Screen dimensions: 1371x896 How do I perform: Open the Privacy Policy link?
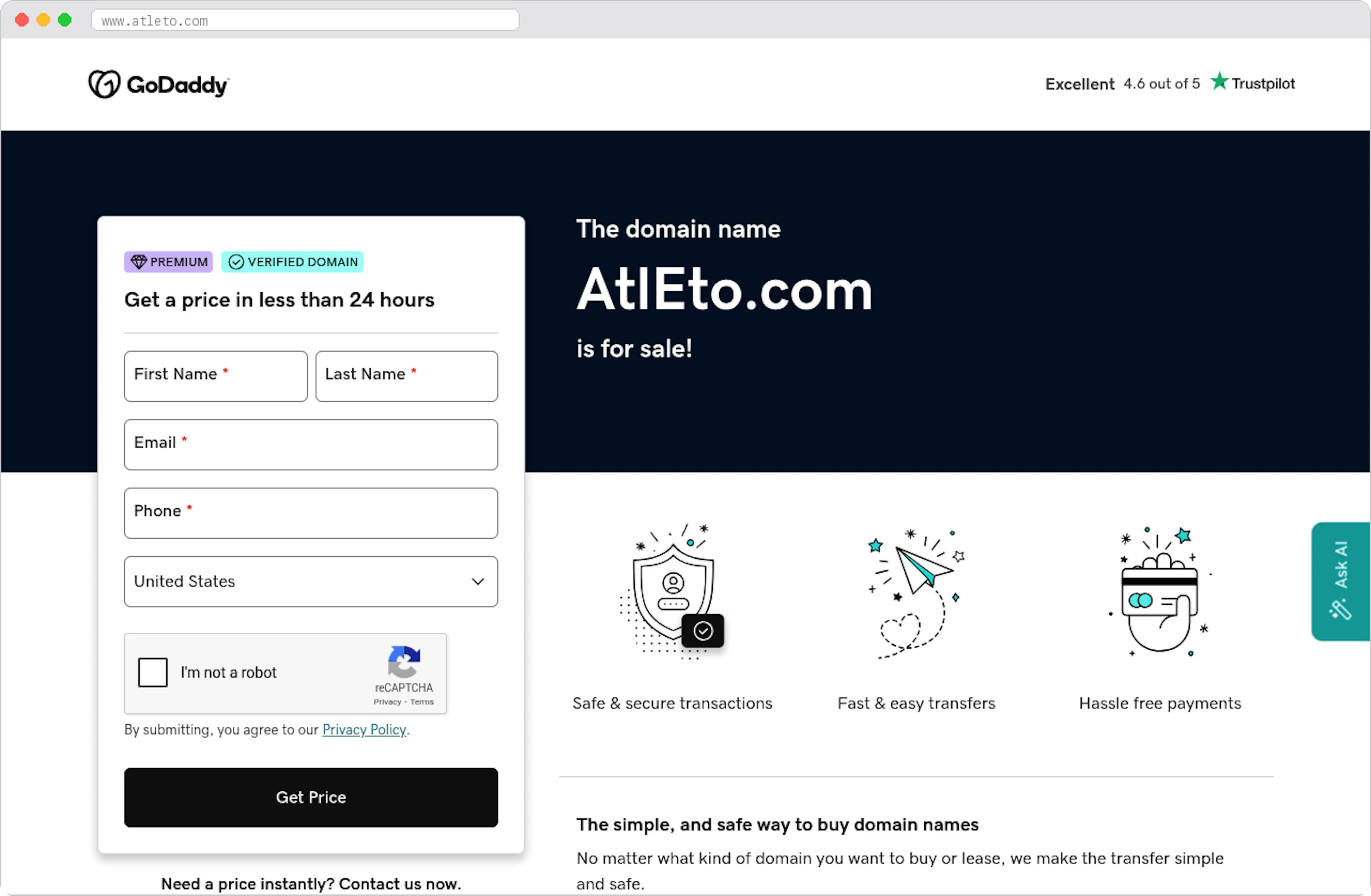(x=364, y=730)
